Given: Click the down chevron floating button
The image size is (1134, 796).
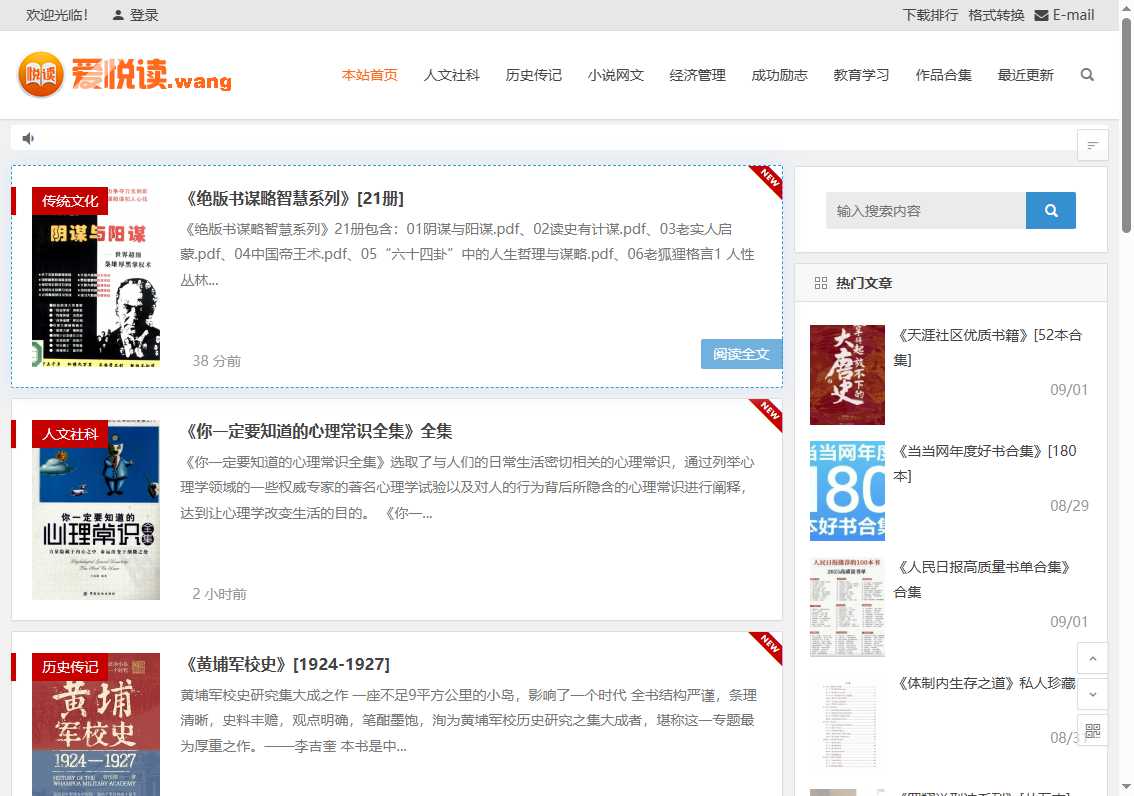Looking at the screenshot, I should click(1092, 694).
